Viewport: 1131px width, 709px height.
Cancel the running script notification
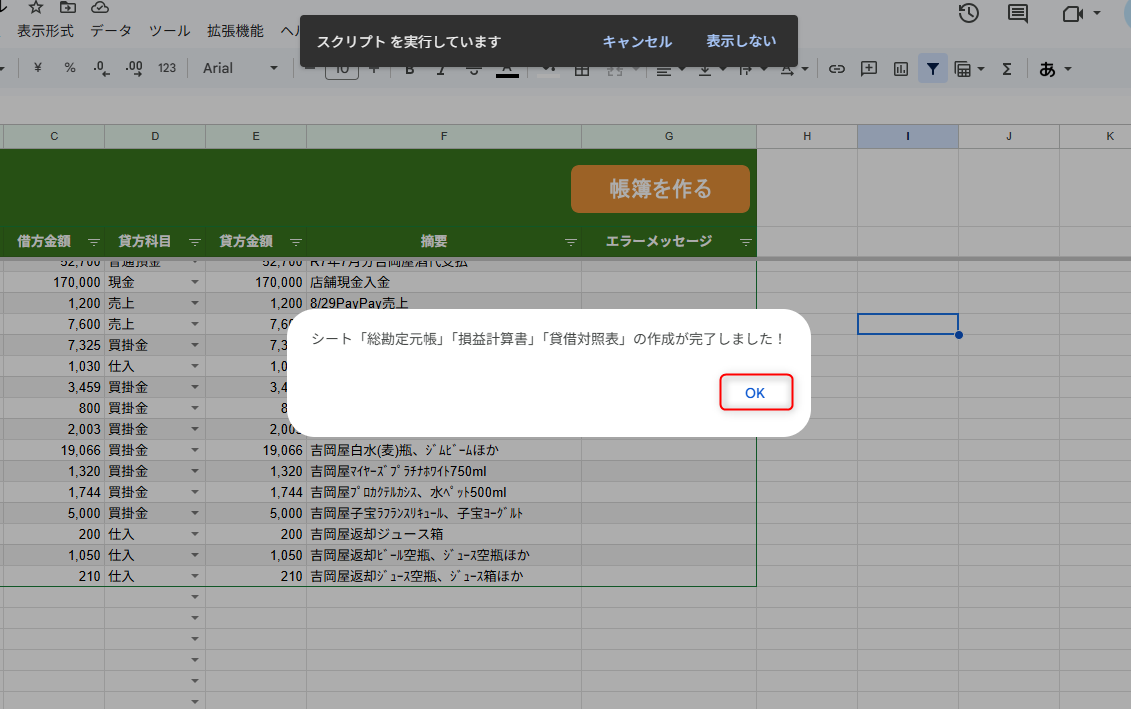click(637, 42)
